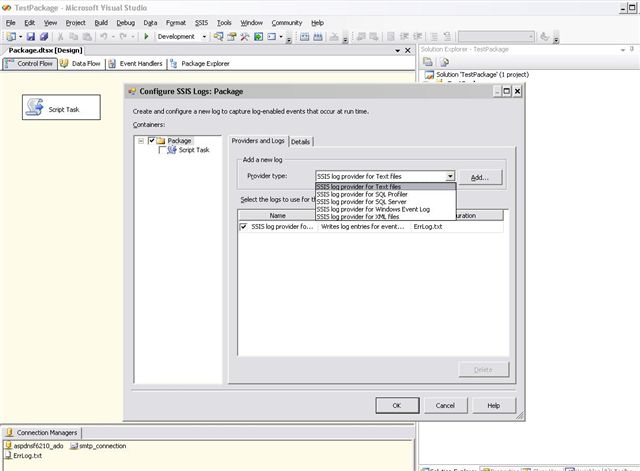
Task: Open the SSIS menu in the menu bar
Action: click(x=202, y=22)
